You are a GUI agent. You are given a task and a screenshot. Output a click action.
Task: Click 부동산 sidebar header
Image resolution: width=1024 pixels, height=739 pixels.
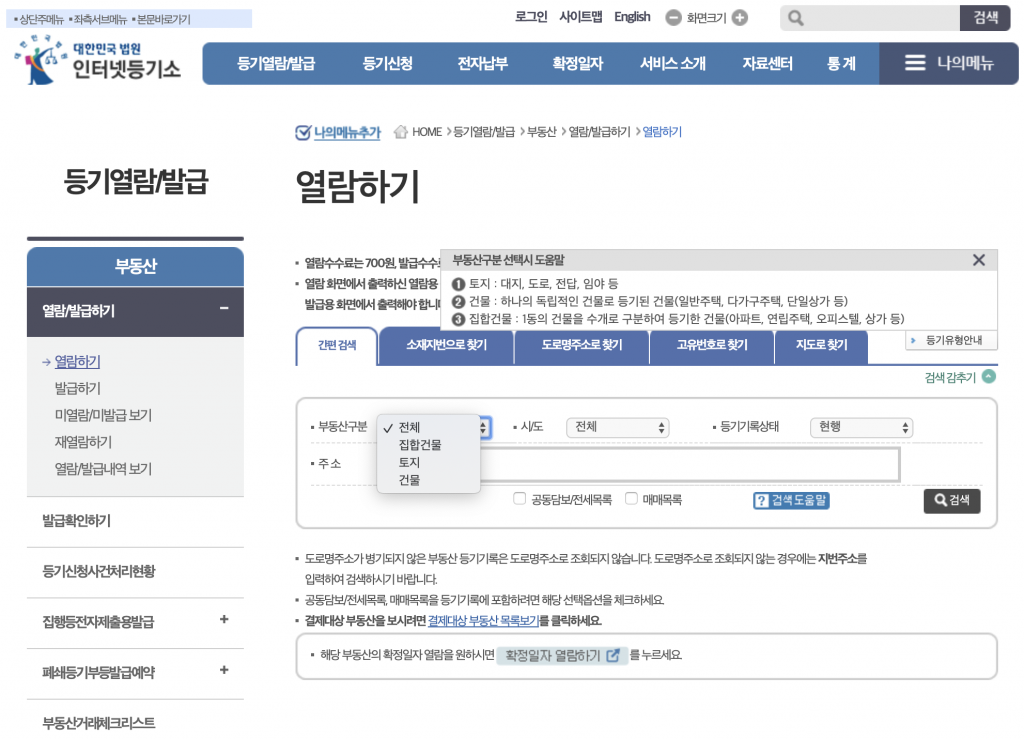[x=135, y=266]
